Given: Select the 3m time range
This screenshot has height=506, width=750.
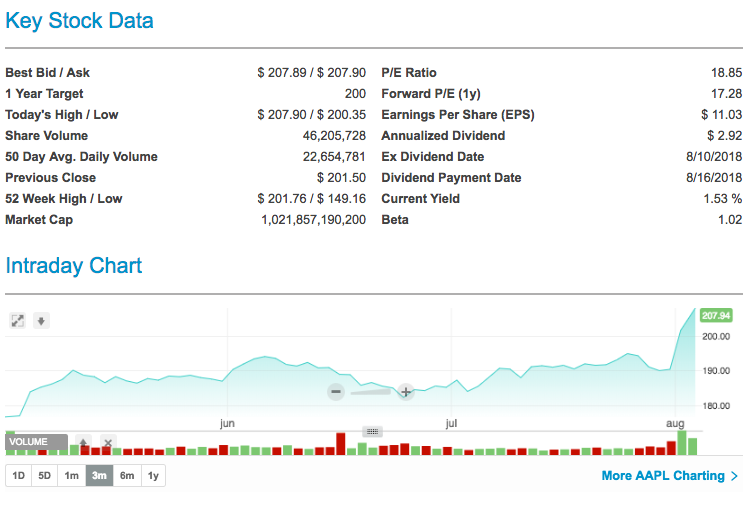Looking at the screenshot, I should click(99, 475).
